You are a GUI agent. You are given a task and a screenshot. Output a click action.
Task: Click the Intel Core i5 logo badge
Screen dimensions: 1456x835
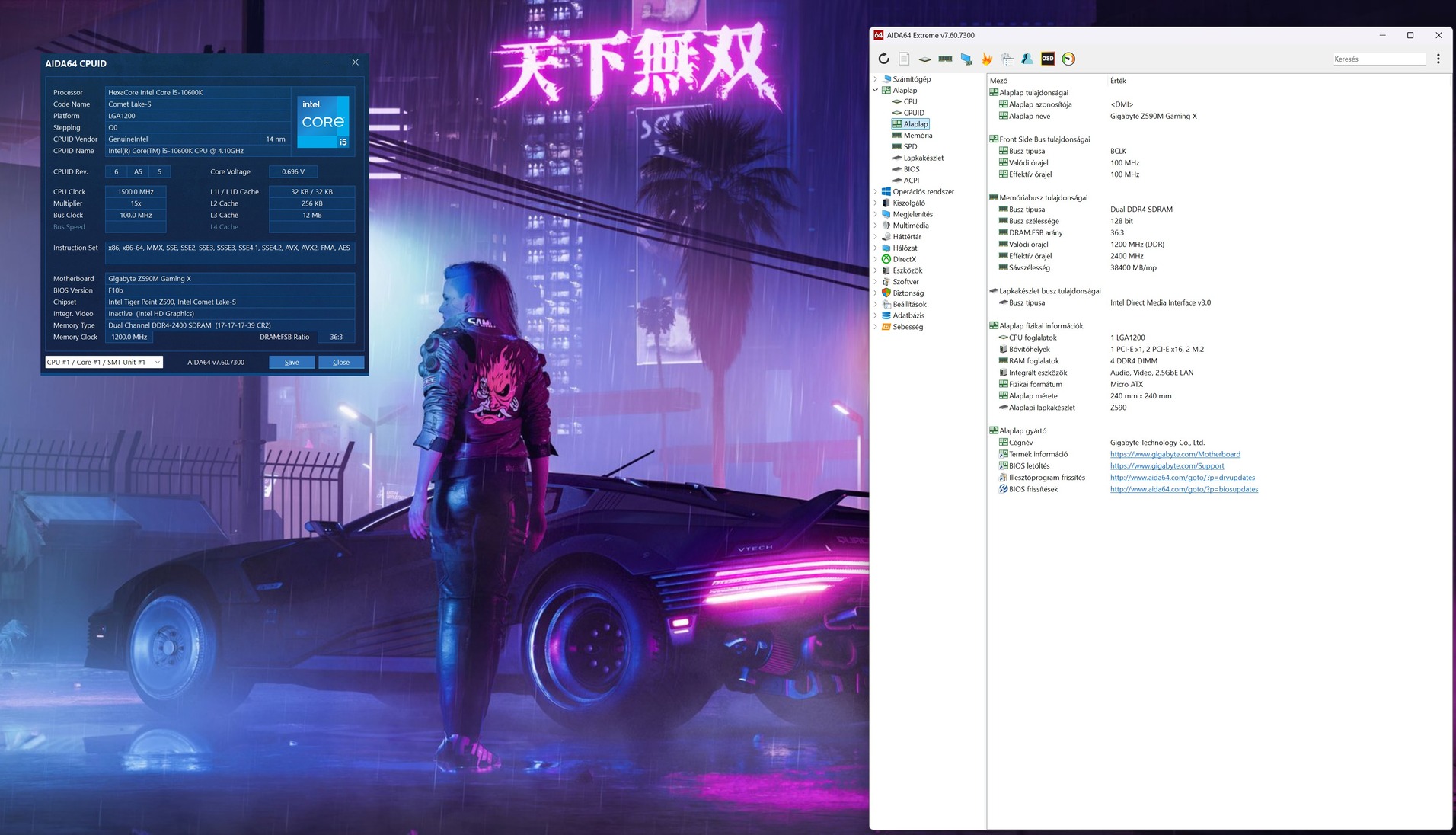tap(323, 121)
